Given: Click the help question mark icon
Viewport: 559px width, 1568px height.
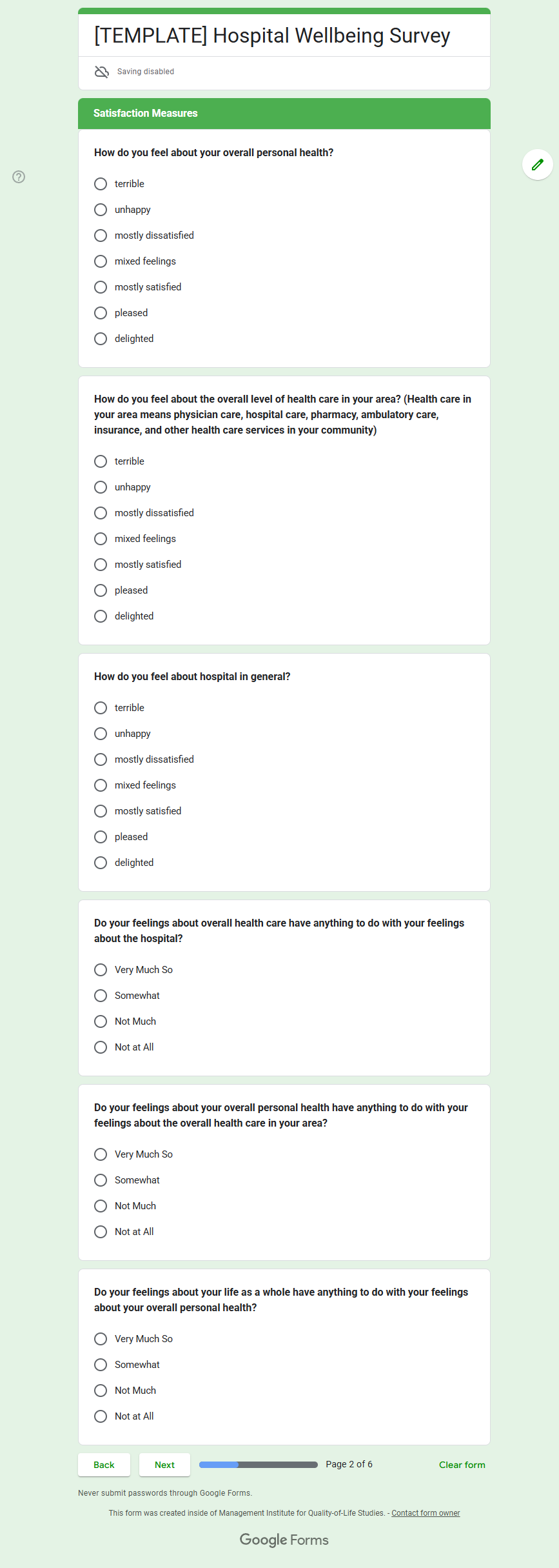Looking at the screenshot, I should pos(19,177).
